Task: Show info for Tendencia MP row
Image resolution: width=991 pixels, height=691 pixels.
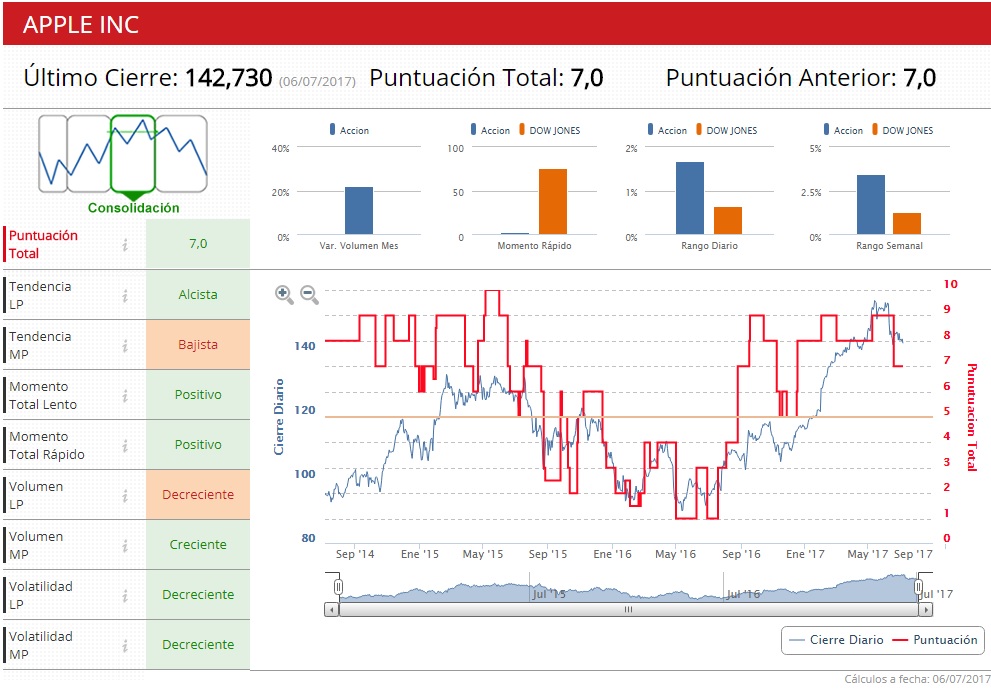Action: (x=125, y=345)
